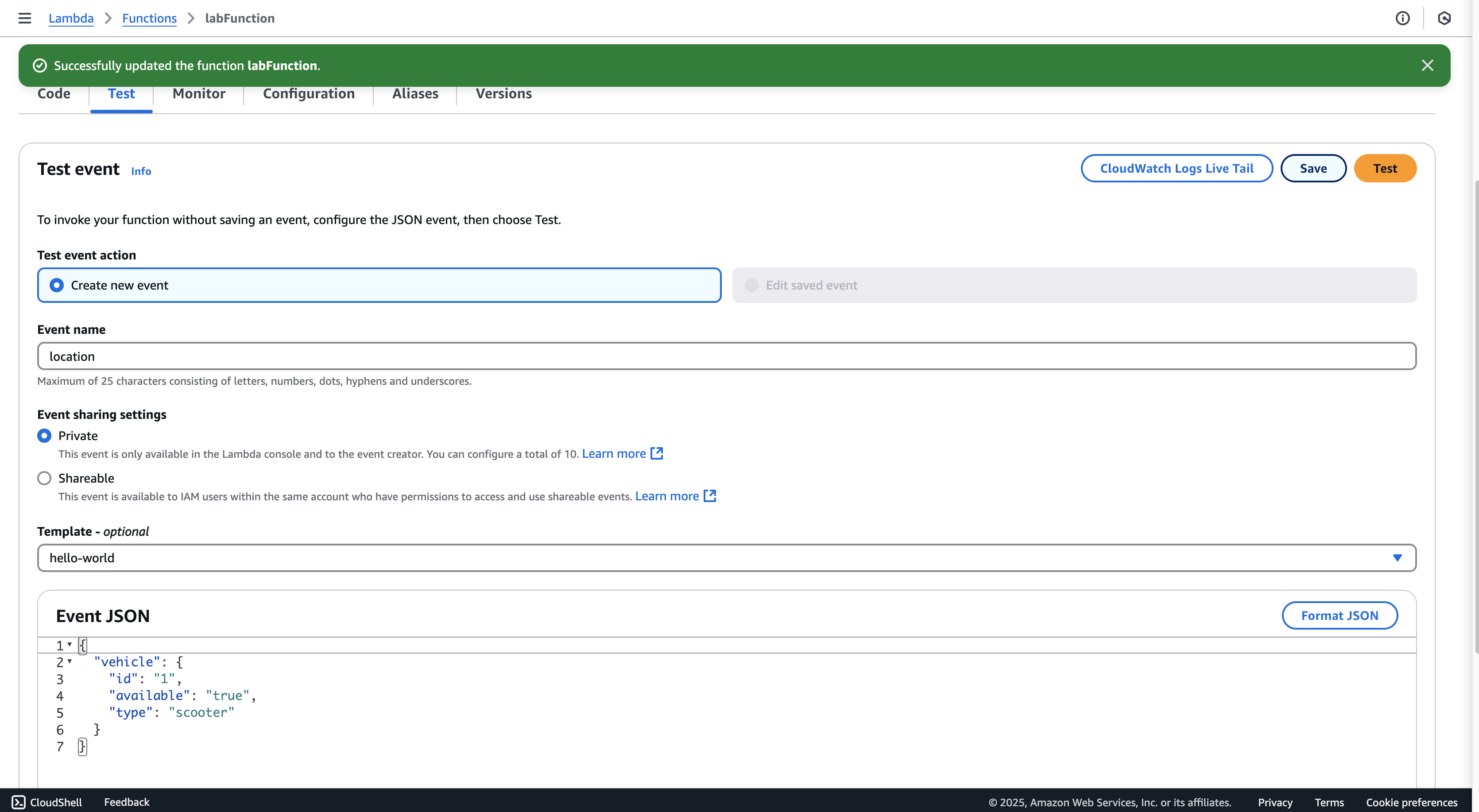Open CloudShell icon in footer
Image resolution: width=1479 pixels, height=812 pixels.
coord(18,802)
